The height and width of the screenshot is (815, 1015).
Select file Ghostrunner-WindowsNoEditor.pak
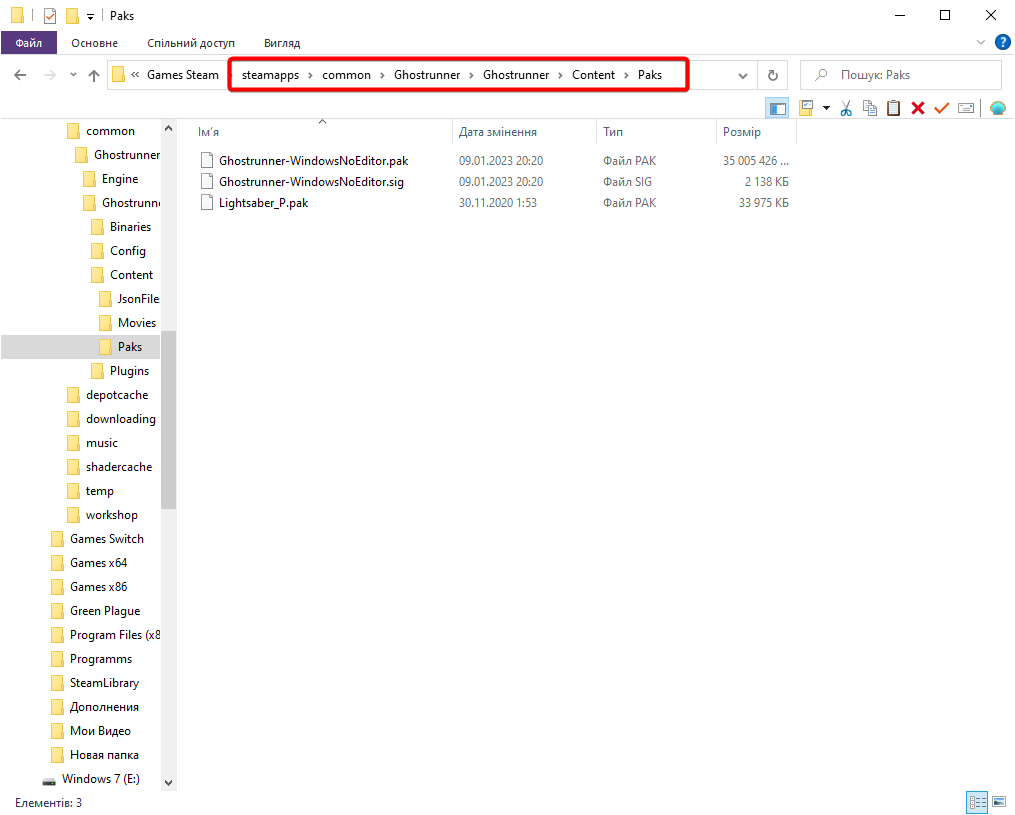[314, 161]
